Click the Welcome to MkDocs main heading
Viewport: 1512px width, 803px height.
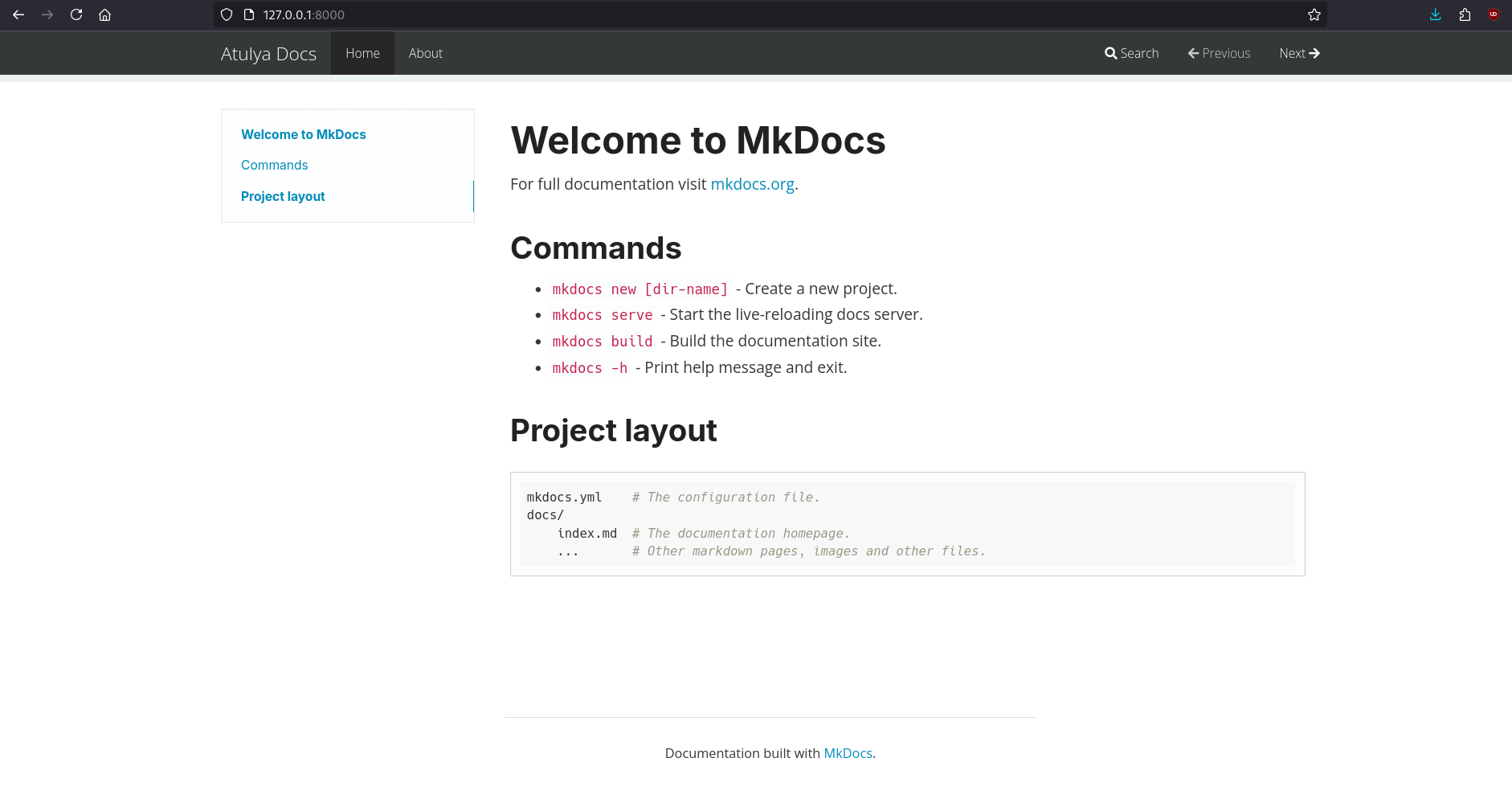point(698,141)
